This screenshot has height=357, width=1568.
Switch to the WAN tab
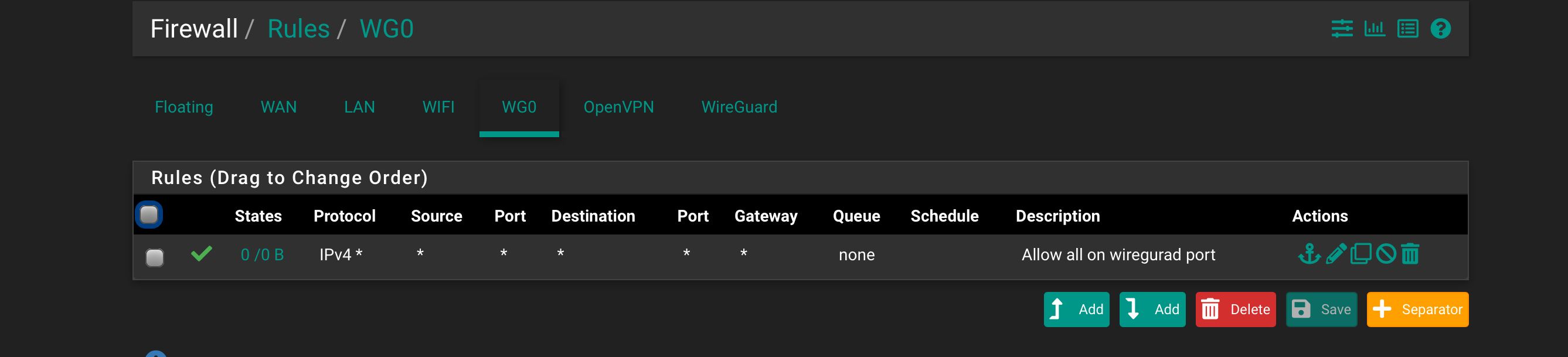click(279, 107)
